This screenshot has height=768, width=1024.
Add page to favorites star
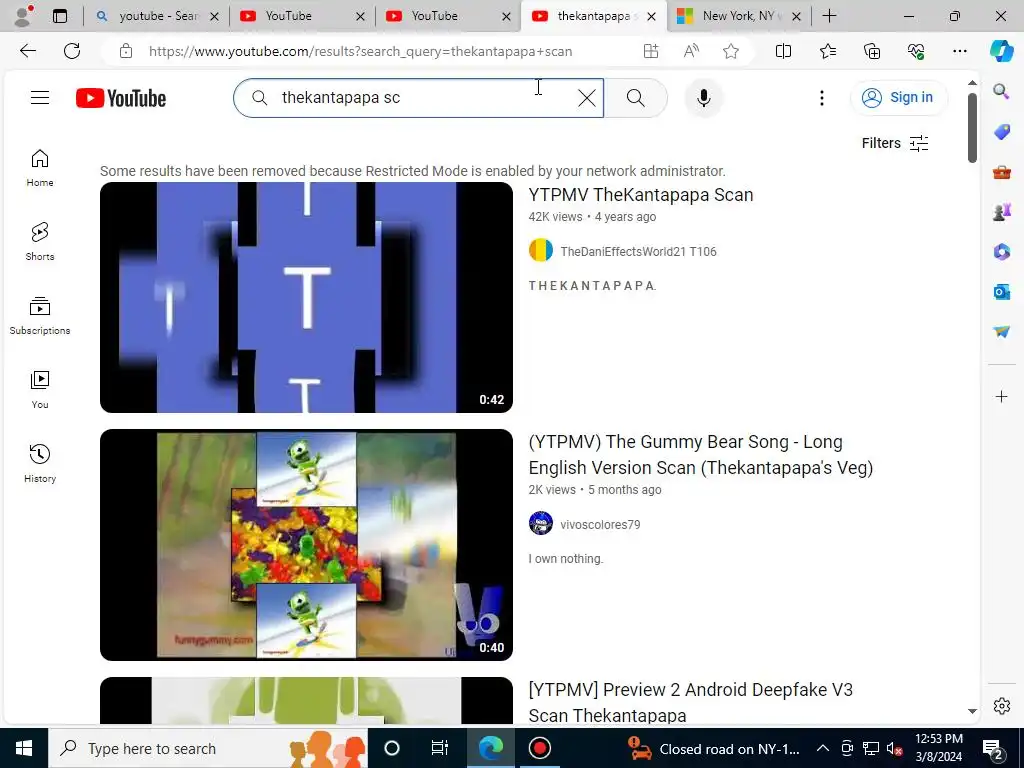click(731, 51)
